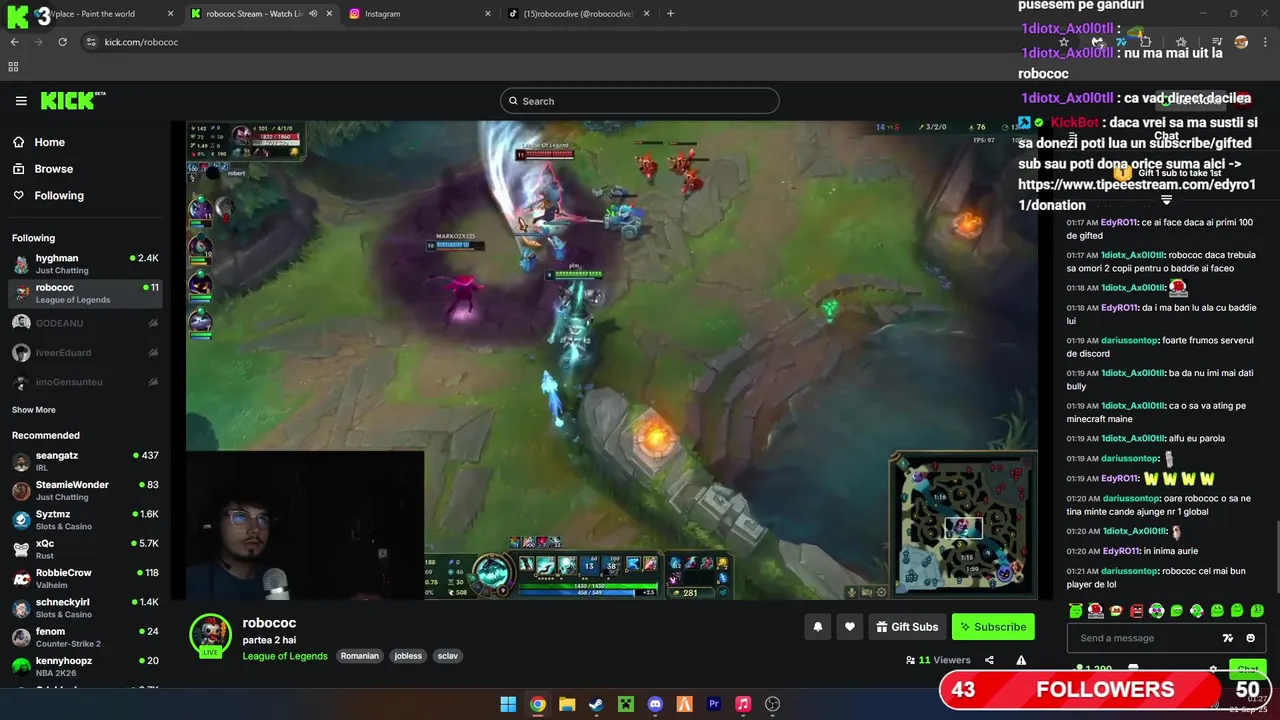Mute the robococ Stream tab audio
This screenshot has width=1280, height=720.
coord(313,14)
